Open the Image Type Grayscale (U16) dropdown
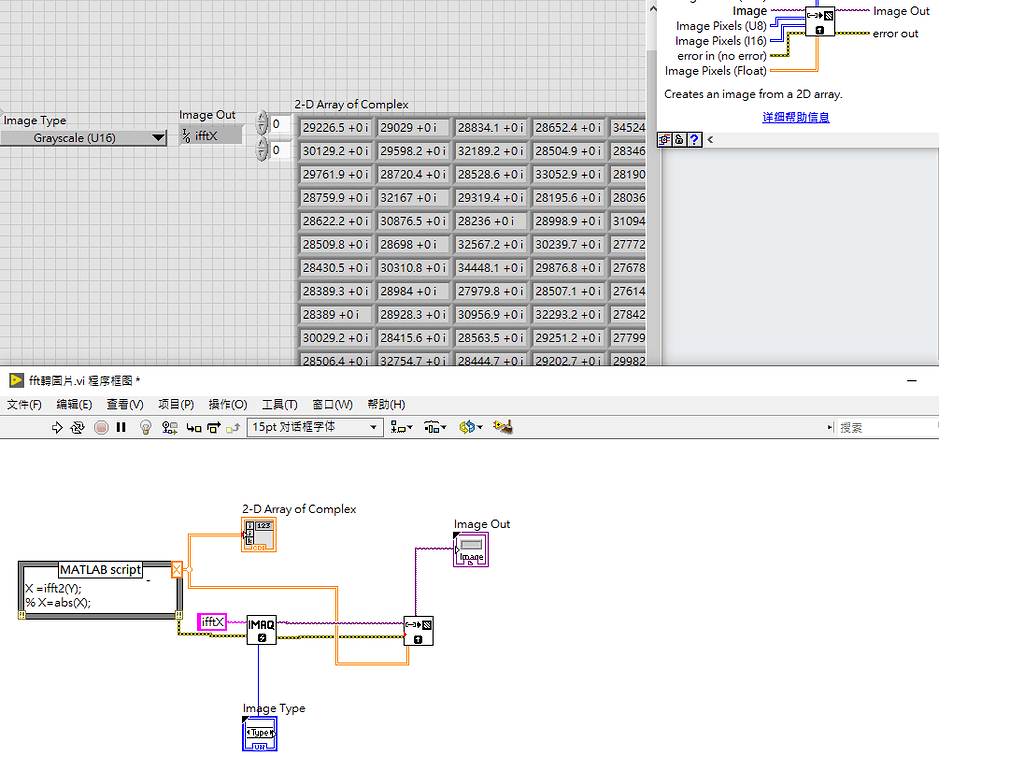Image resolution: width=1024 pixels, height=771 pixels. tap(83, 138)
